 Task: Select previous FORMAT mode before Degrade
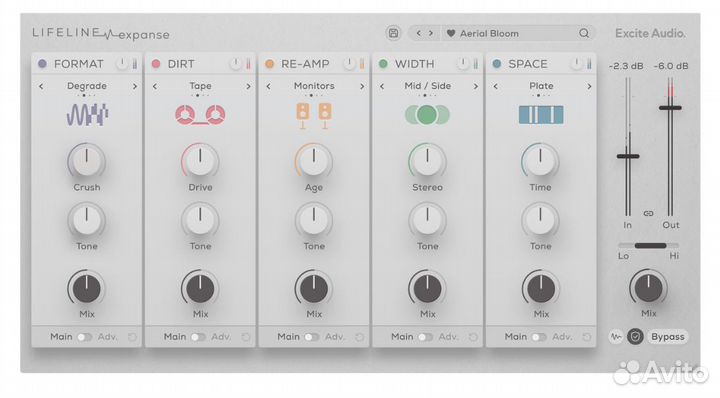(41, 86)
